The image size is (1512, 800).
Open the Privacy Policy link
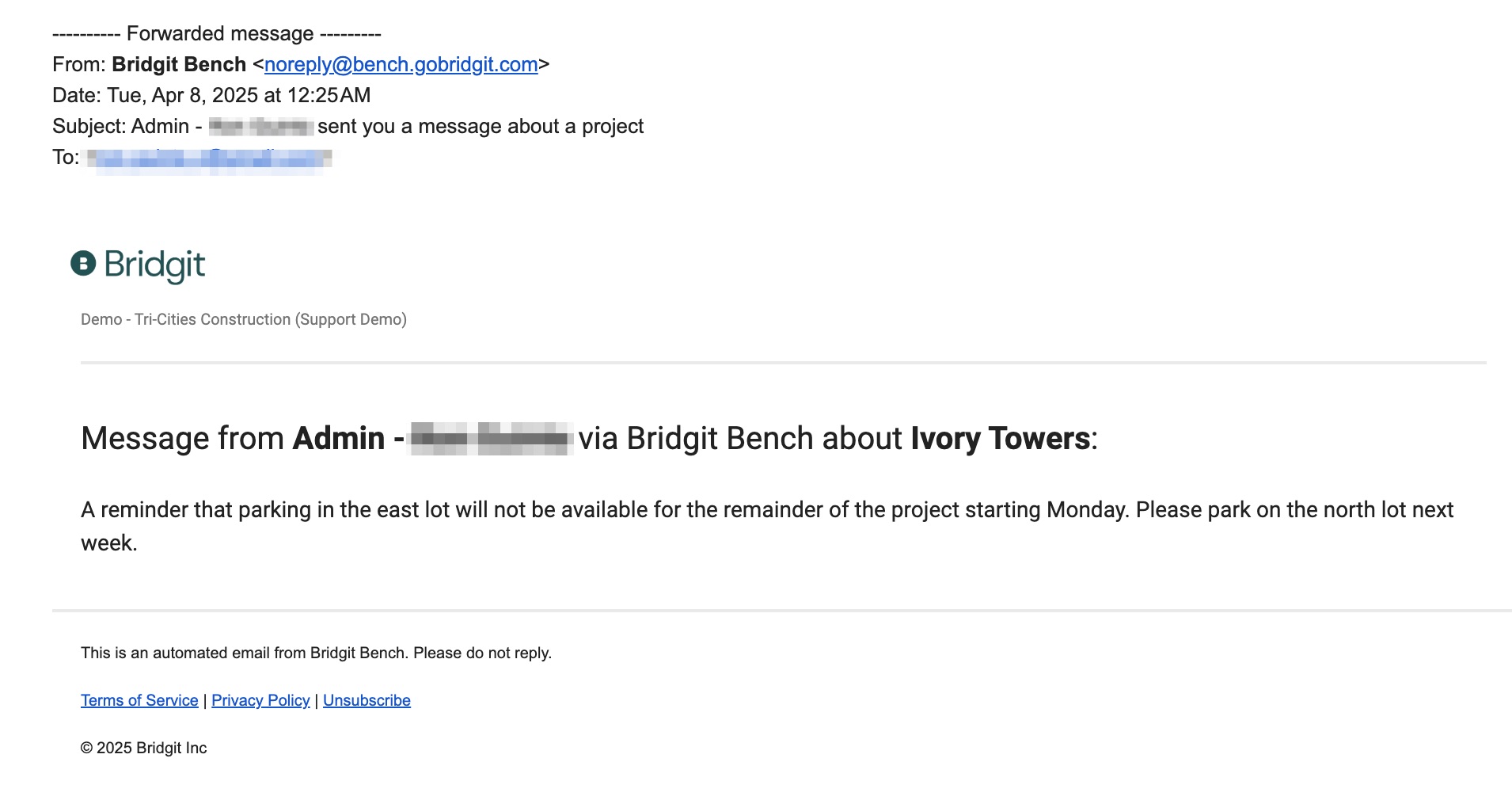tap(260, 700)
